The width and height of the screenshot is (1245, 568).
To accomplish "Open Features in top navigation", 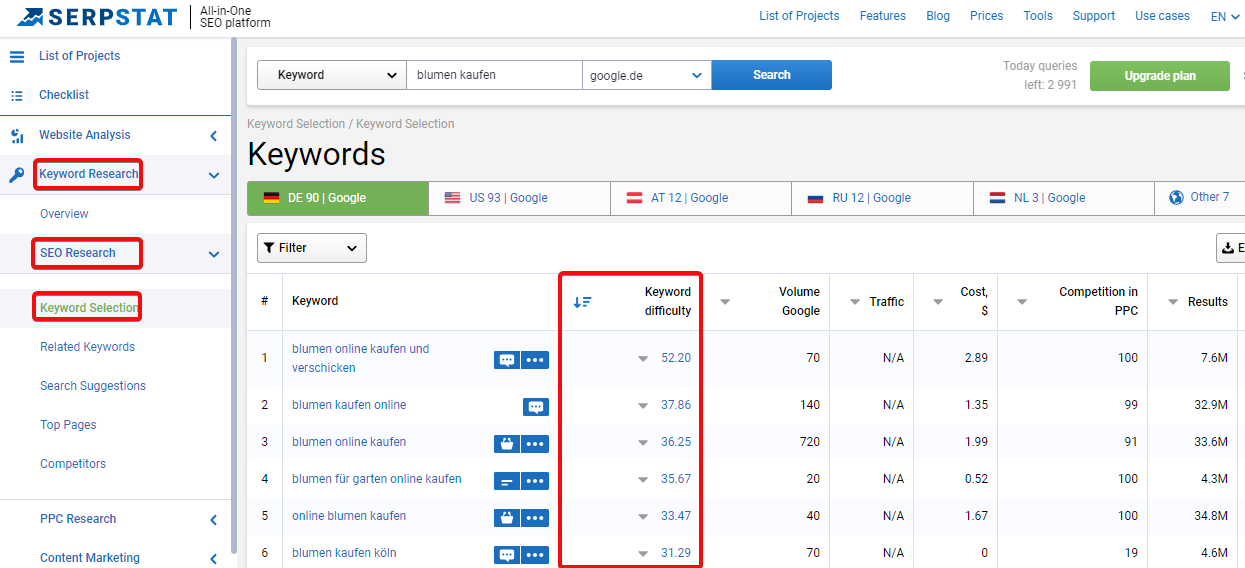I will (x=883, y=16).
